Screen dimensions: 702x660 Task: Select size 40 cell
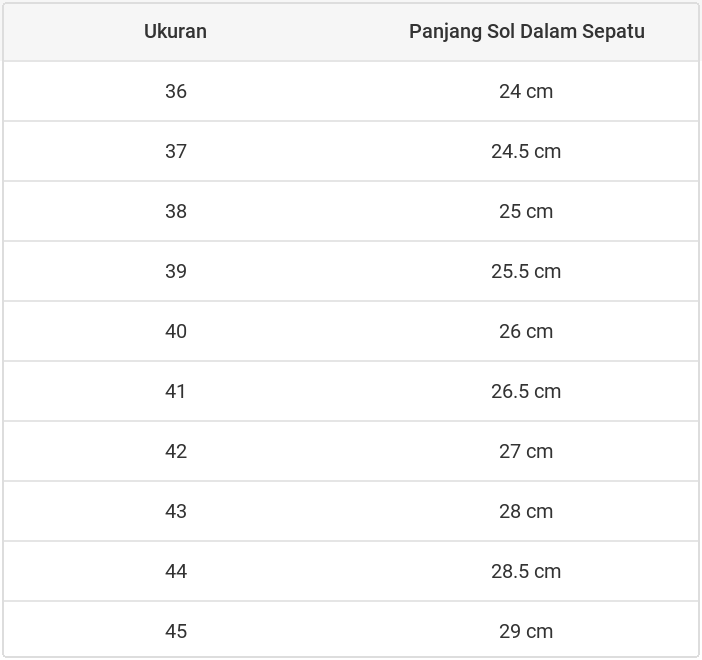[176, 331]
